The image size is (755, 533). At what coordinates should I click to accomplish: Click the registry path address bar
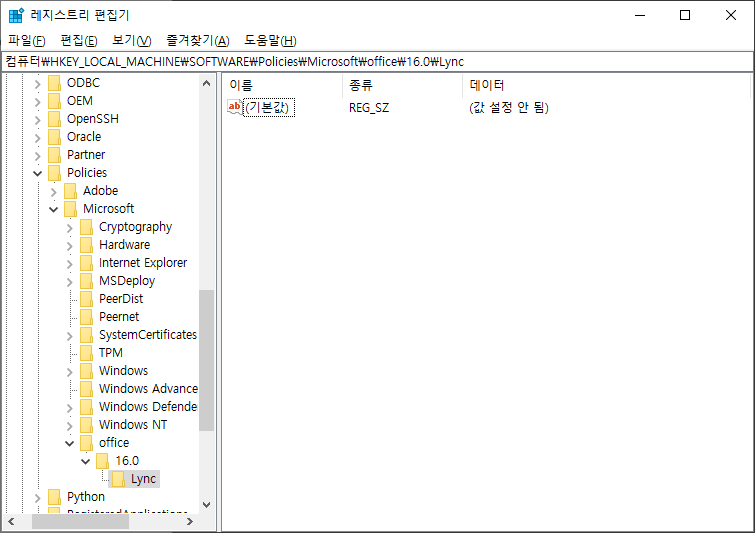point(377,62)
